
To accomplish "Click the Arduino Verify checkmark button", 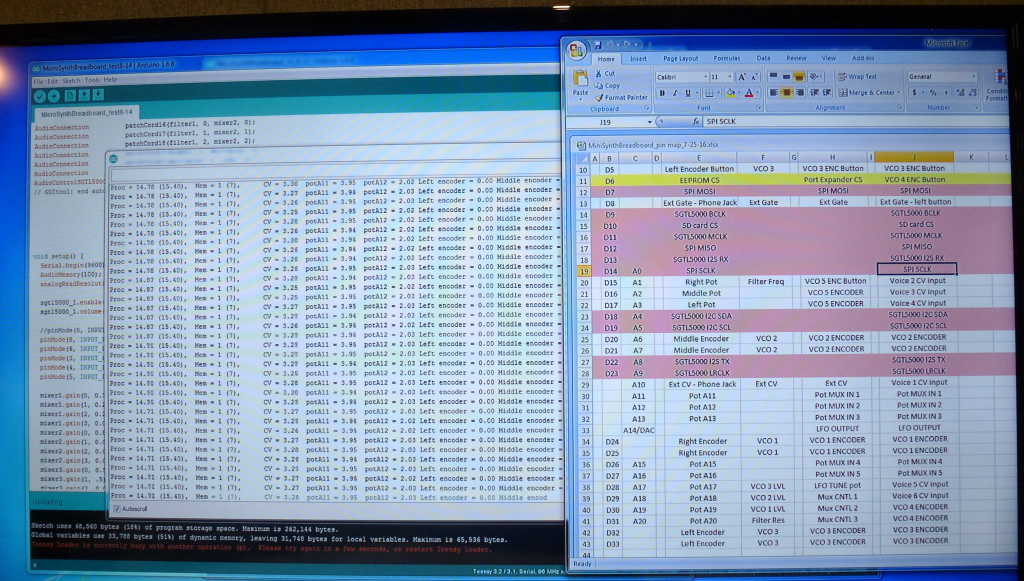I will [x=40, y=96].
